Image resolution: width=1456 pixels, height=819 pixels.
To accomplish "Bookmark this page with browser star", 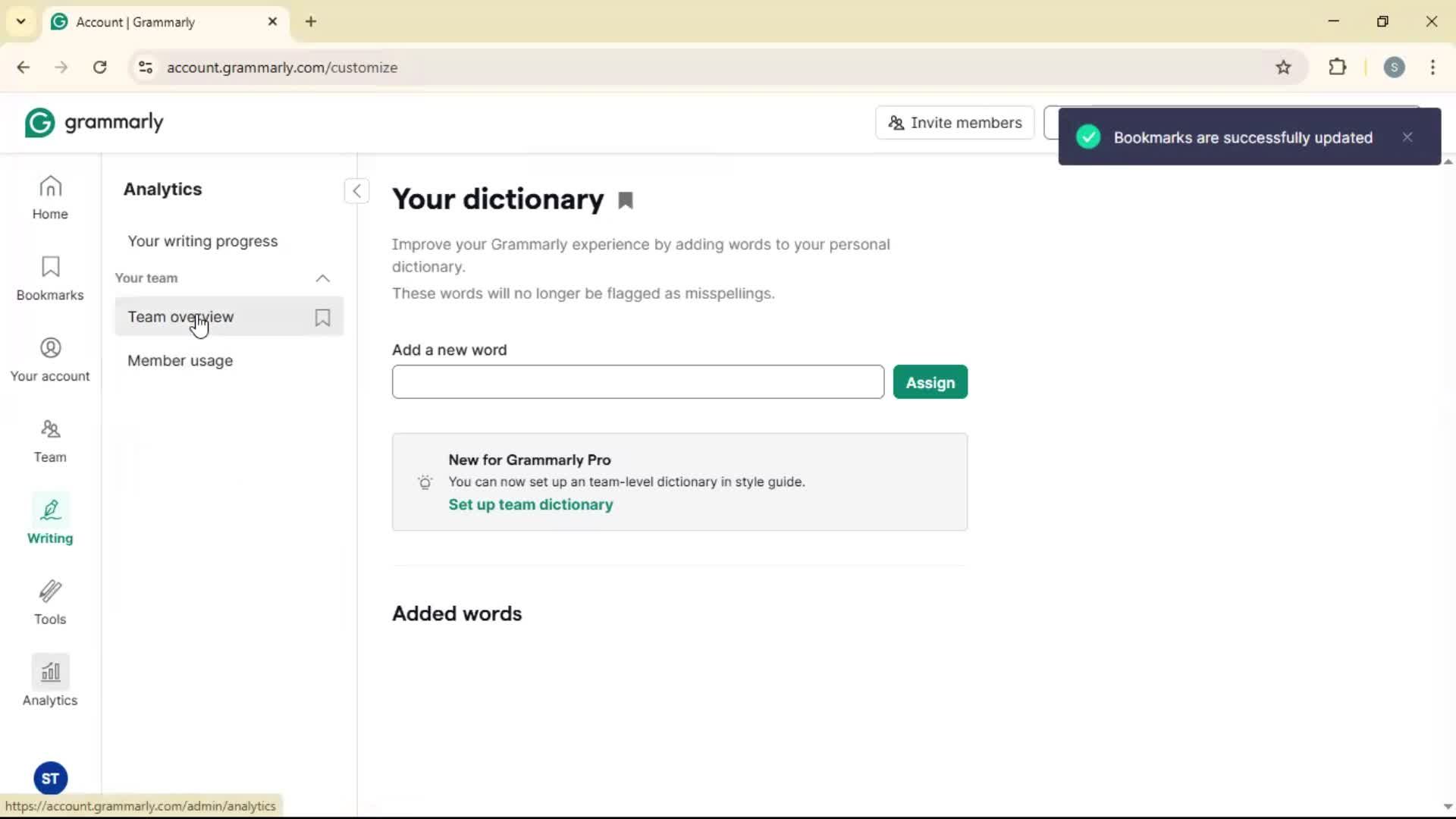I will click(1283, 67).
